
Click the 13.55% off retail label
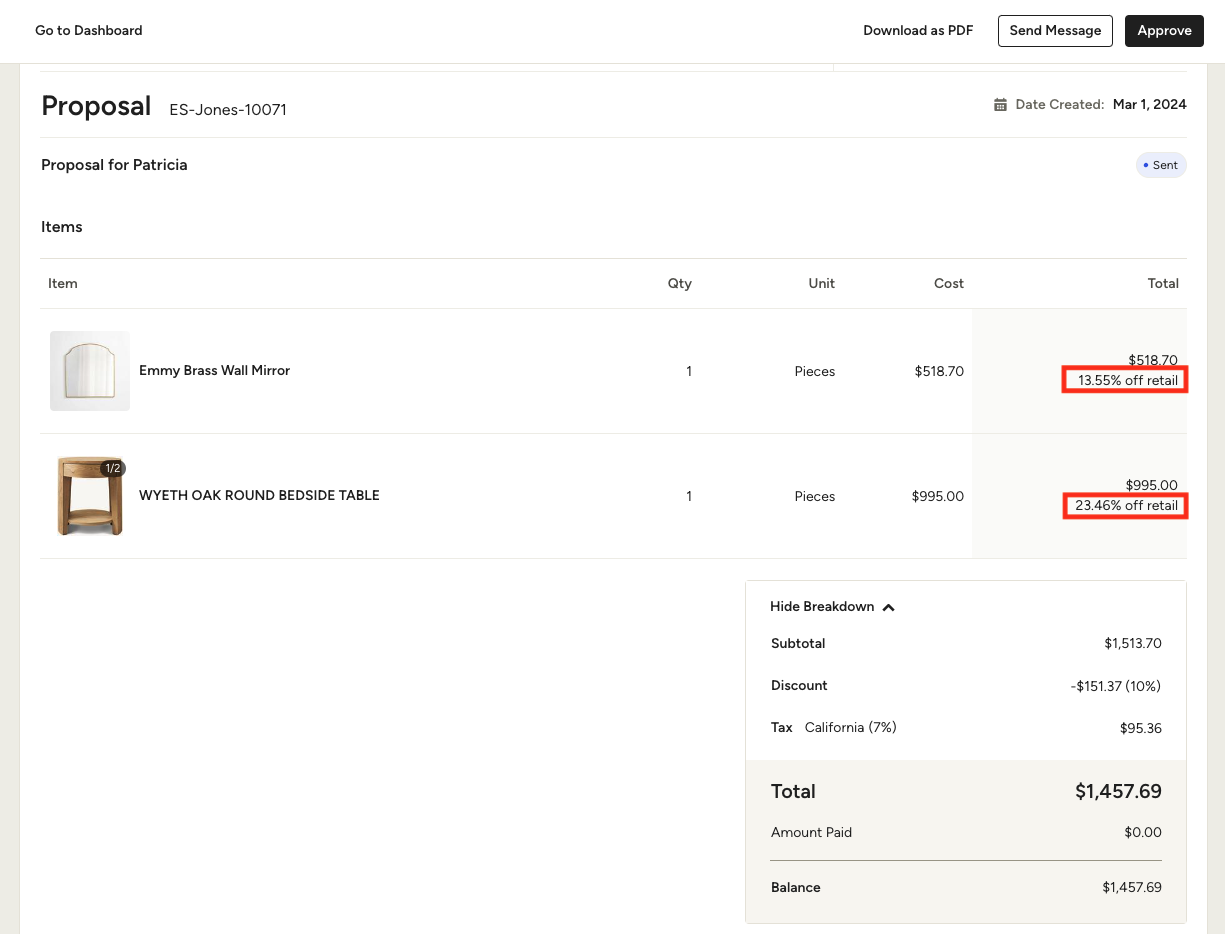tap(1126, 381)
